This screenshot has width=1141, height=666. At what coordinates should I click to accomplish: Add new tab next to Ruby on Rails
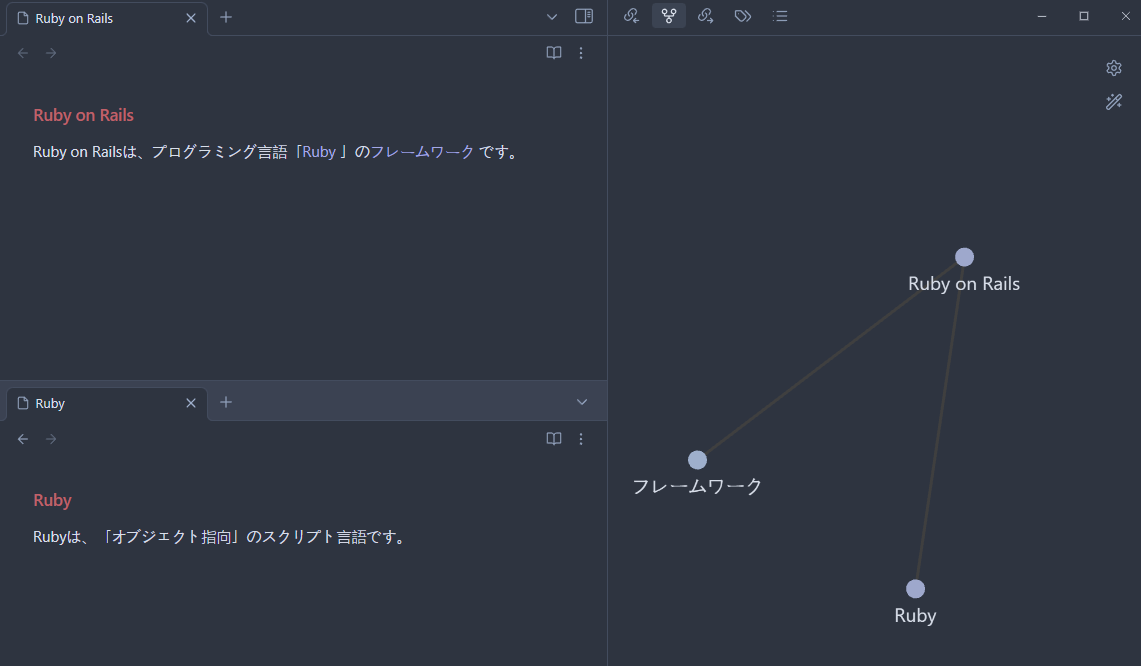coord(226,17)
